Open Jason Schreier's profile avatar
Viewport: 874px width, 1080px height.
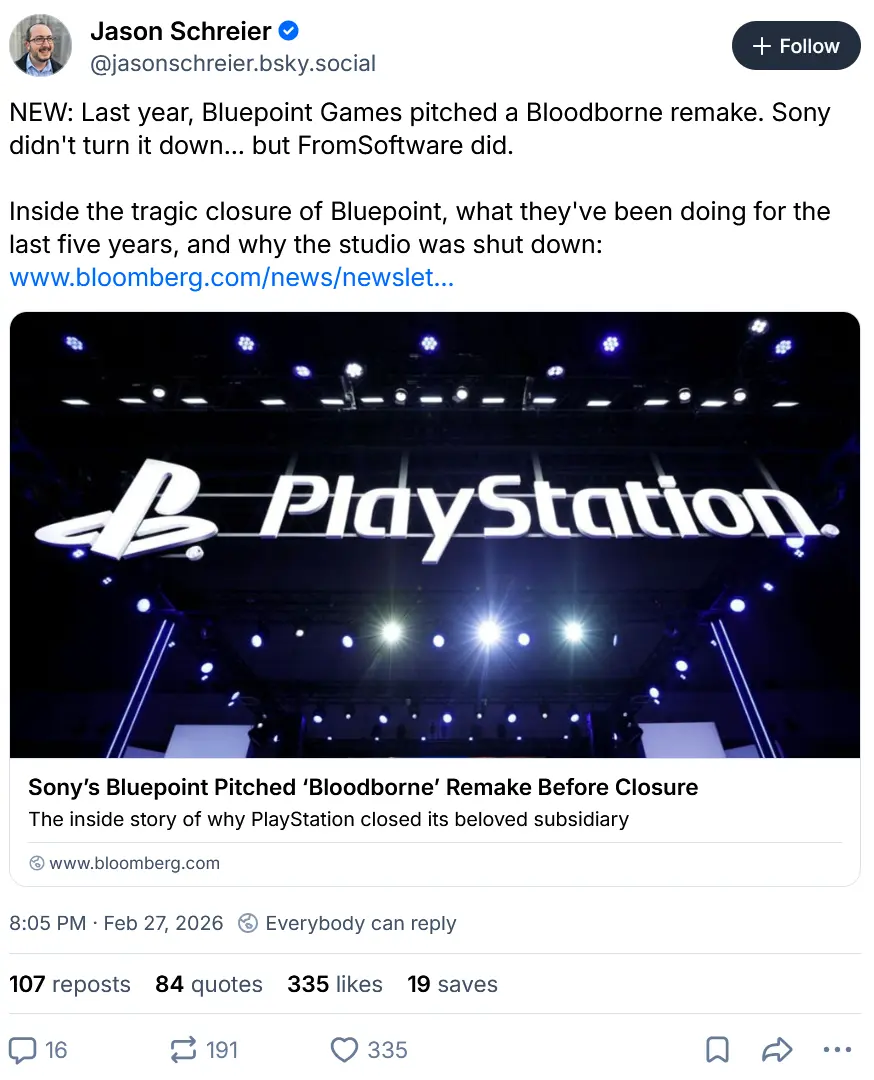tap(41, 46)
